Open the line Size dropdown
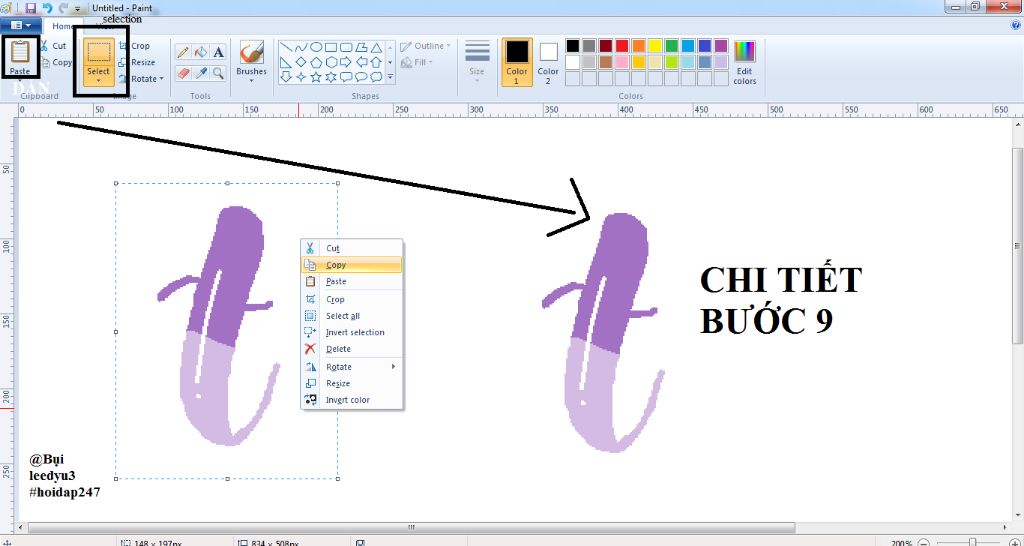The width and height of the screenshot is (1024, 546). [477, 61]
